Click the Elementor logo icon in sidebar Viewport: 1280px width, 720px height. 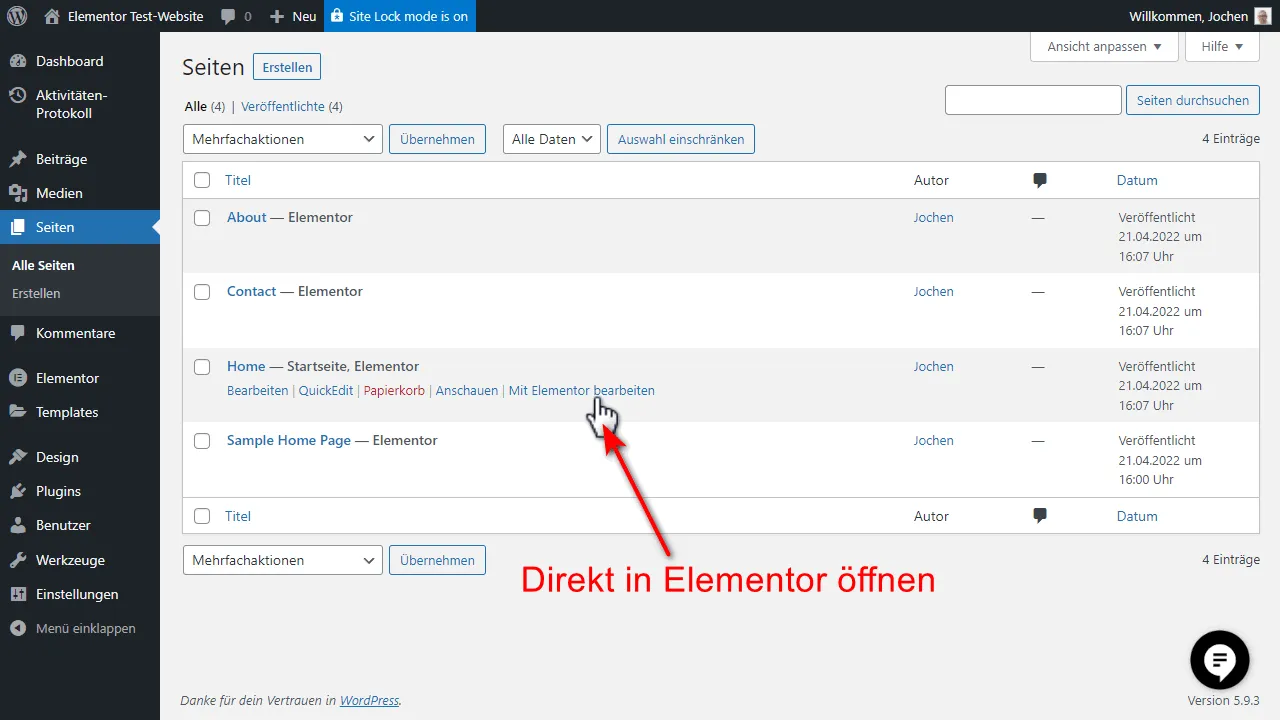click(18, 378)
